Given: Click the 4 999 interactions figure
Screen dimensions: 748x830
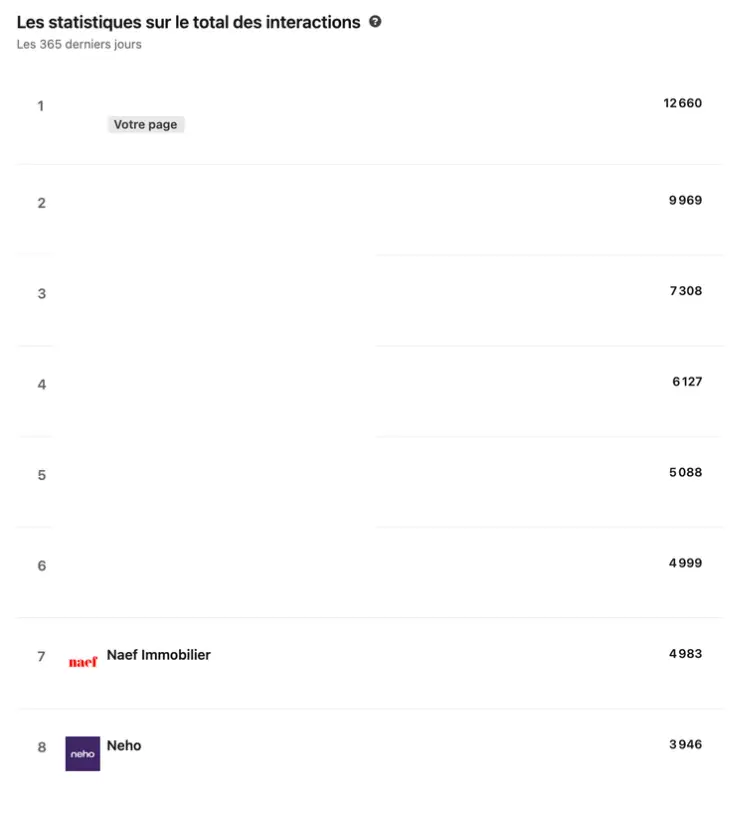Looking at the screenshot, I should pos(686,563).
